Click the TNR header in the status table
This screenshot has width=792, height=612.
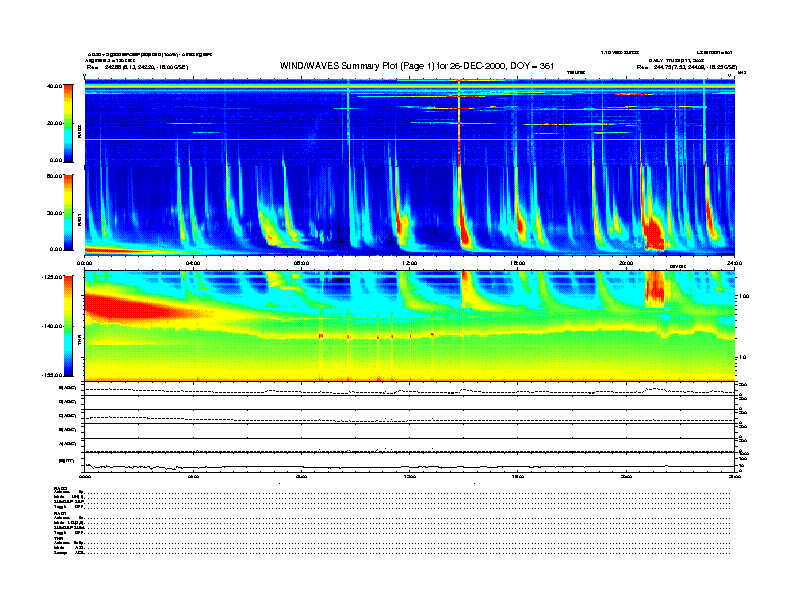59,538
